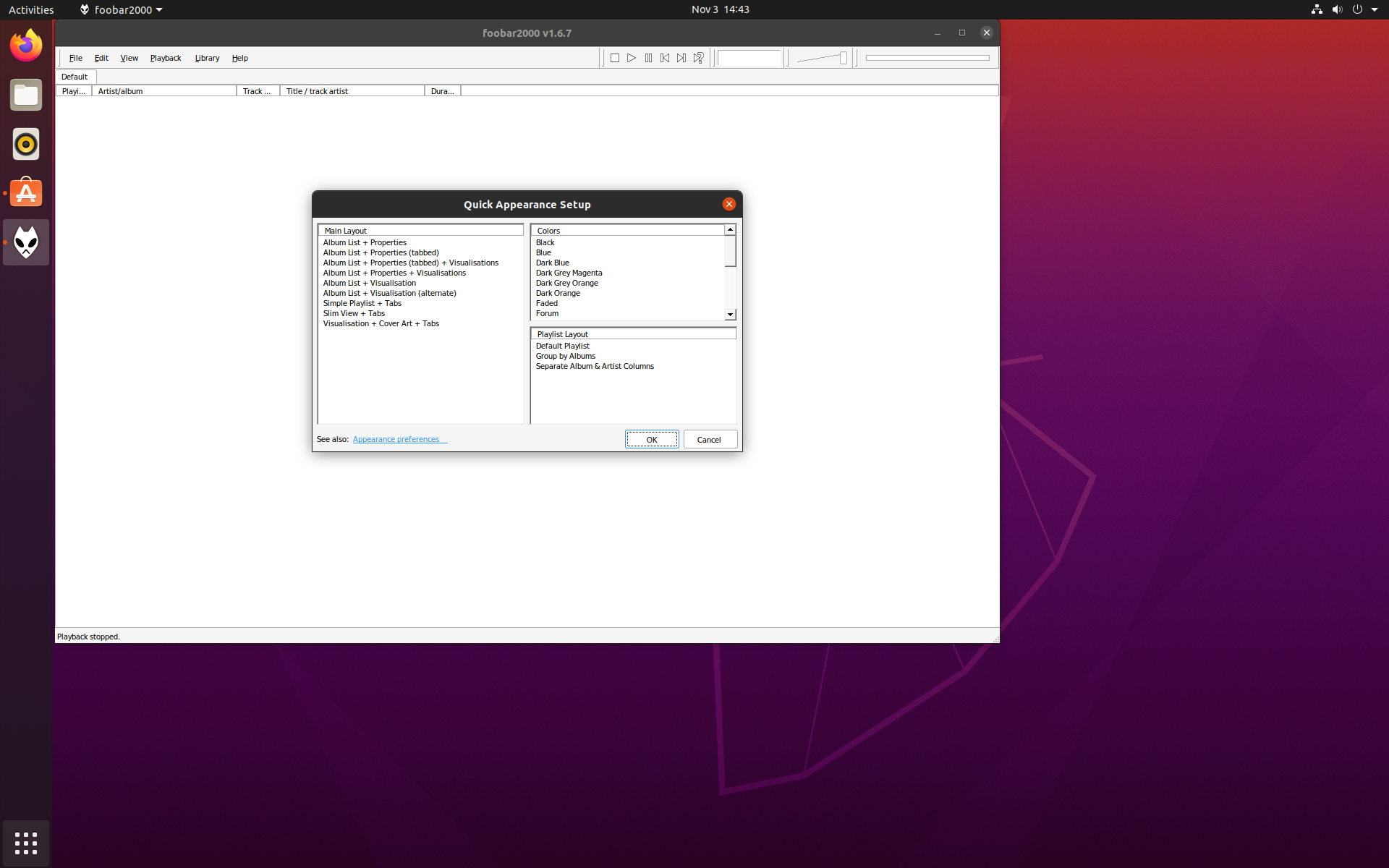Open the Files app from the dock
The height and width of the screenshot is (868, 1389).
tap(26, 95)
